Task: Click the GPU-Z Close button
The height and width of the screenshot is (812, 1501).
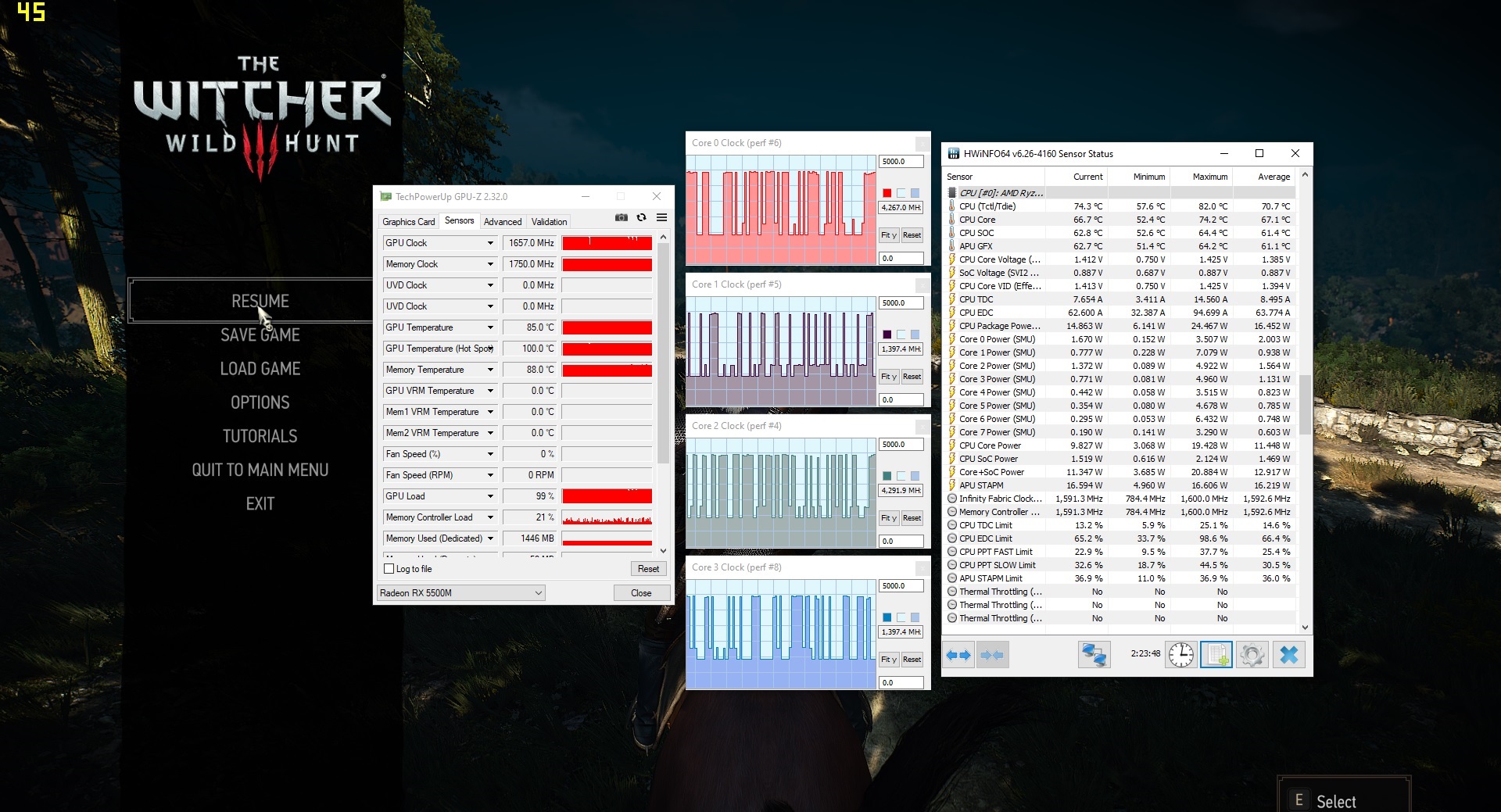Action: click(x=641, y=593)
